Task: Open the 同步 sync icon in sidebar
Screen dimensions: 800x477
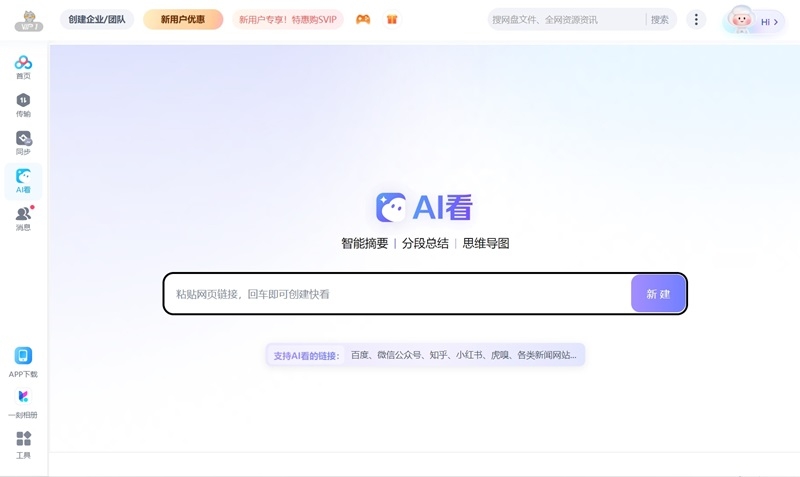Action: (23, 143)
